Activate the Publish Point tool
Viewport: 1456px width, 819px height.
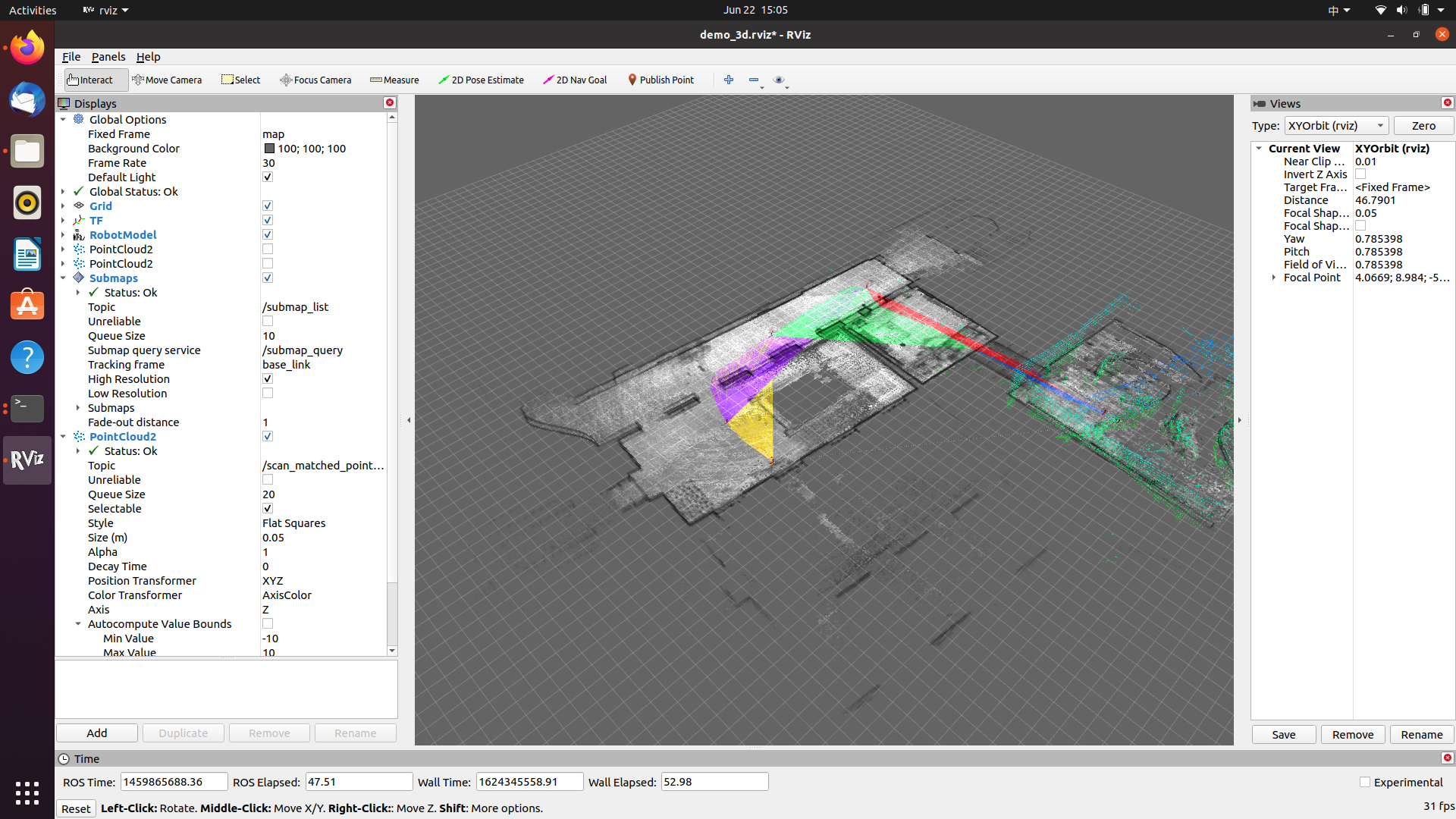pos(661,80)
